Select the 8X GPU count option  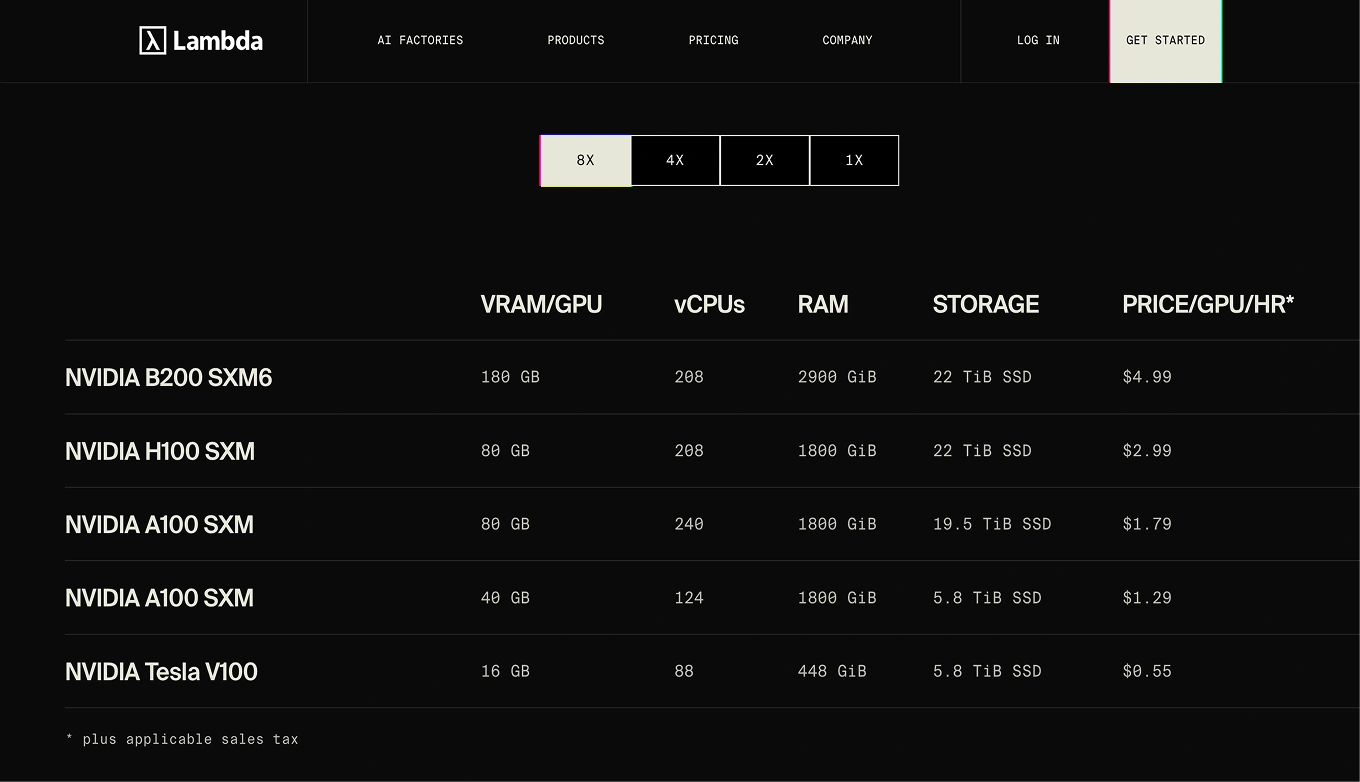[x=586, y=160]
